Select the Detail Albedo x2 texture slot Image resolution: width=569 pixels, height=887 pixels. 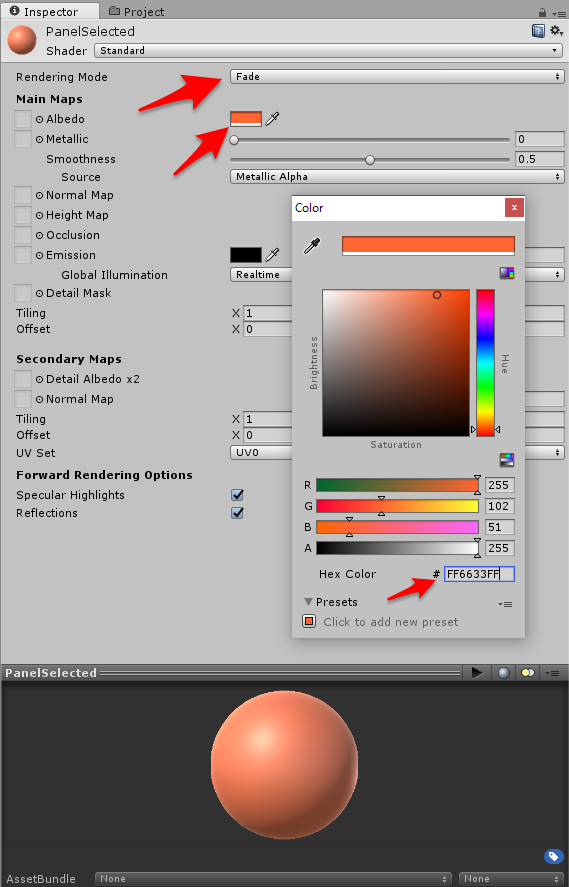coord(23,379)
